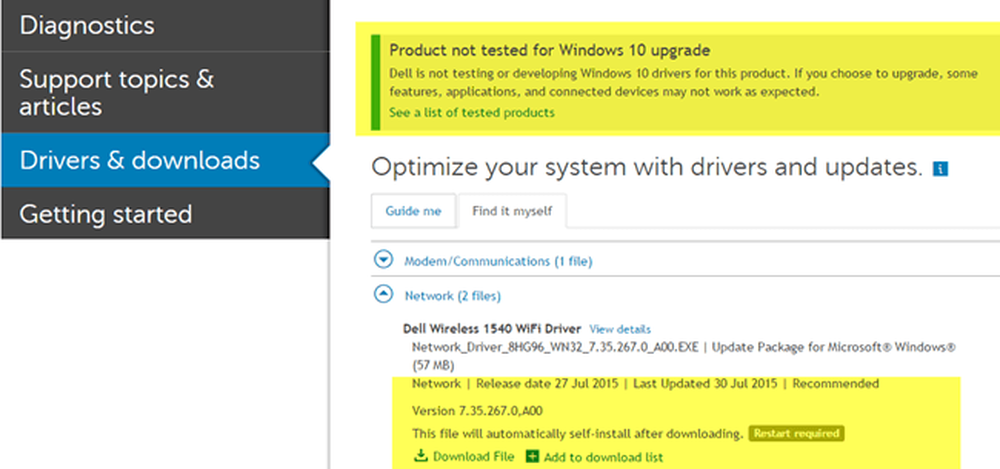Click Dell Wireless 1540 WiFi Driver title

[x=492, y=329]
